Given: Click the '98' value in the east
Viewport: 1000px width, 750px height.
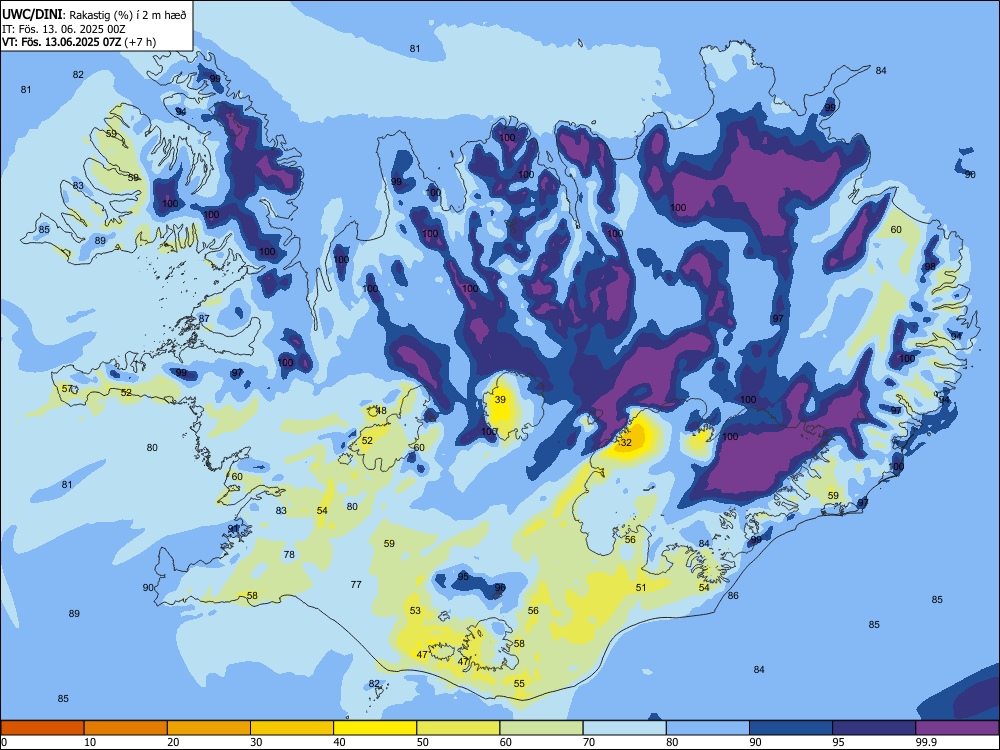Looking at the screenshot, I should coord(930,266).
